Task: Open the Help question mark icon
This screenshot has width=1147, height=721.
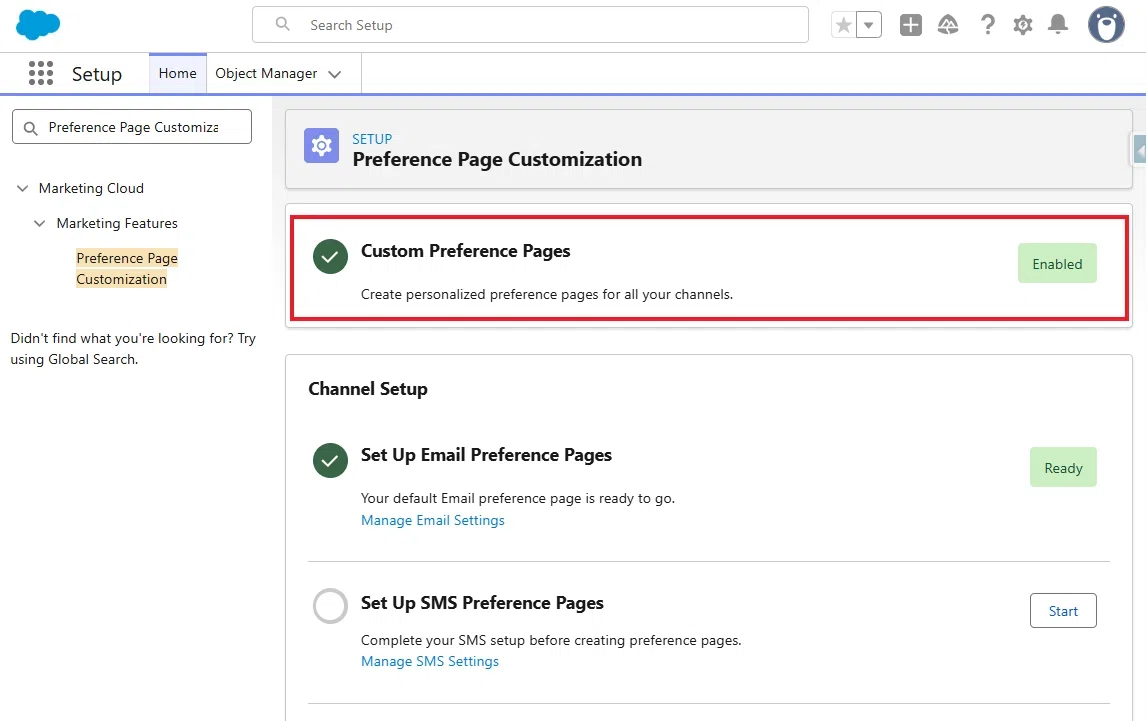Action: [988, 25]
